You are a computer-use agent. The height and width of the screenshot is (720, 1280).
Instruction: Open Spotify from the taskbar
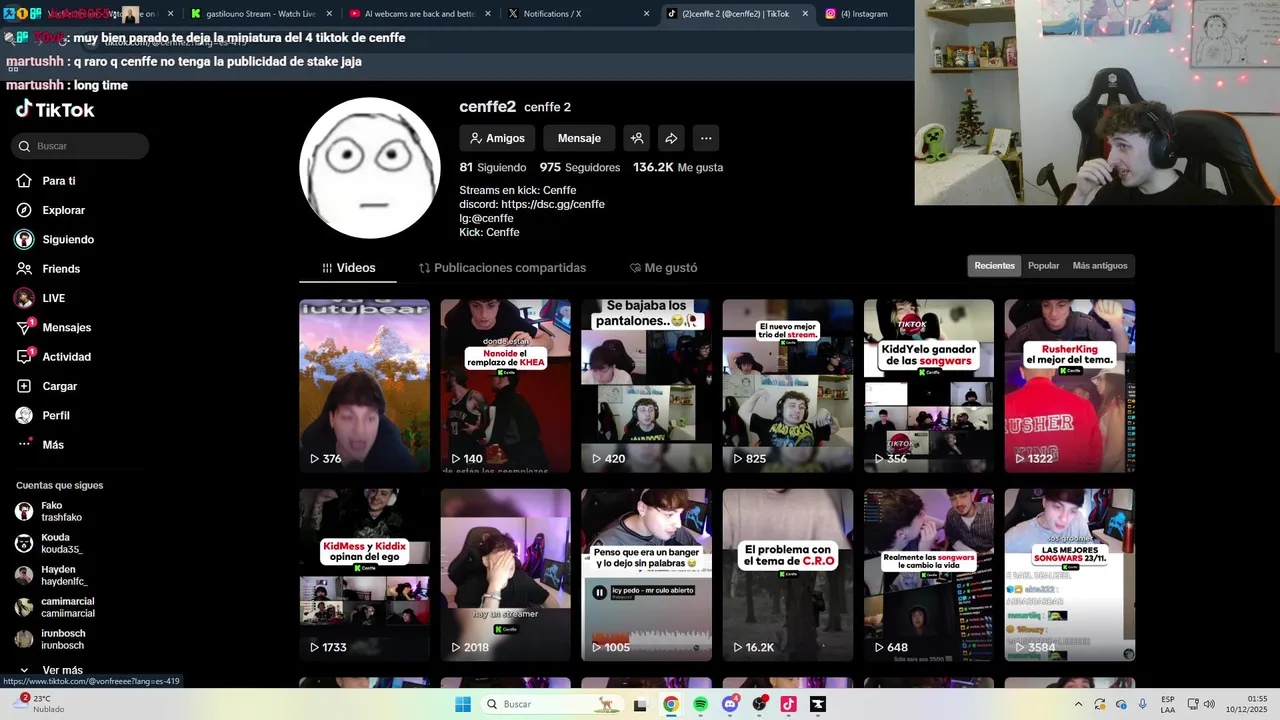[x=700, y=704]
